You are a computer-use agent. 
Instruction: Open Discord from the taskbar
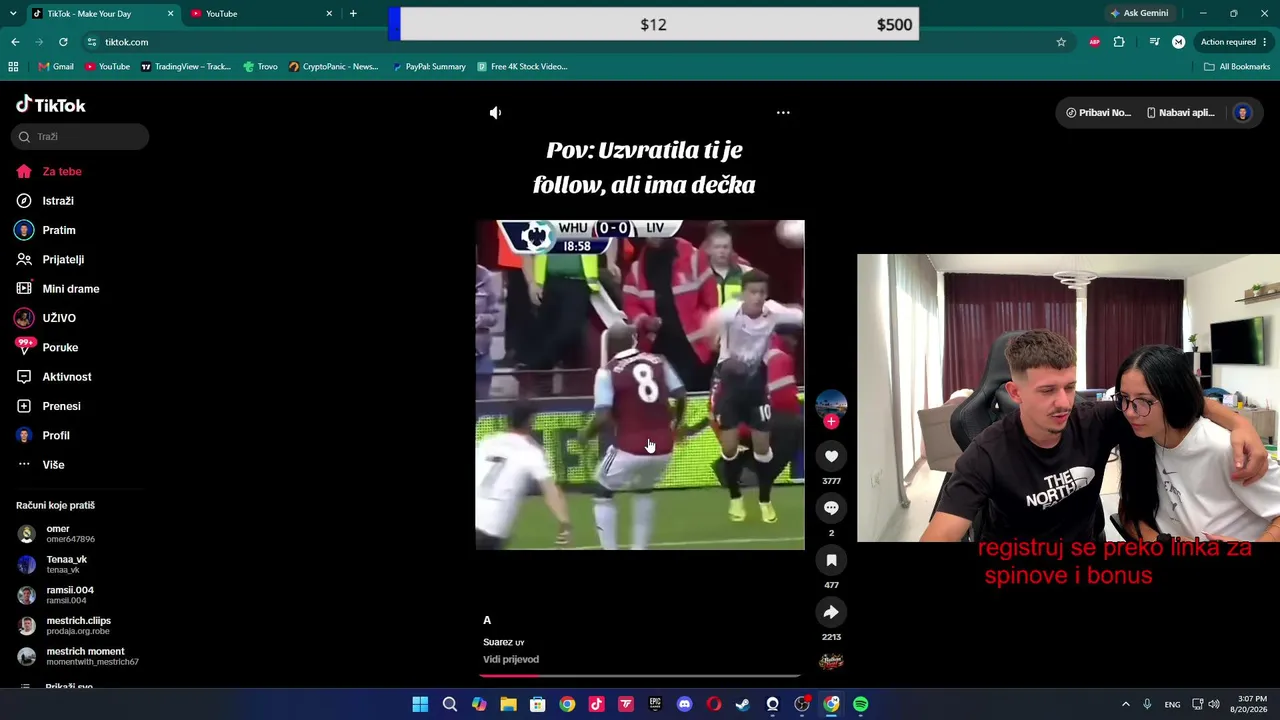click(x=684, y=704)
